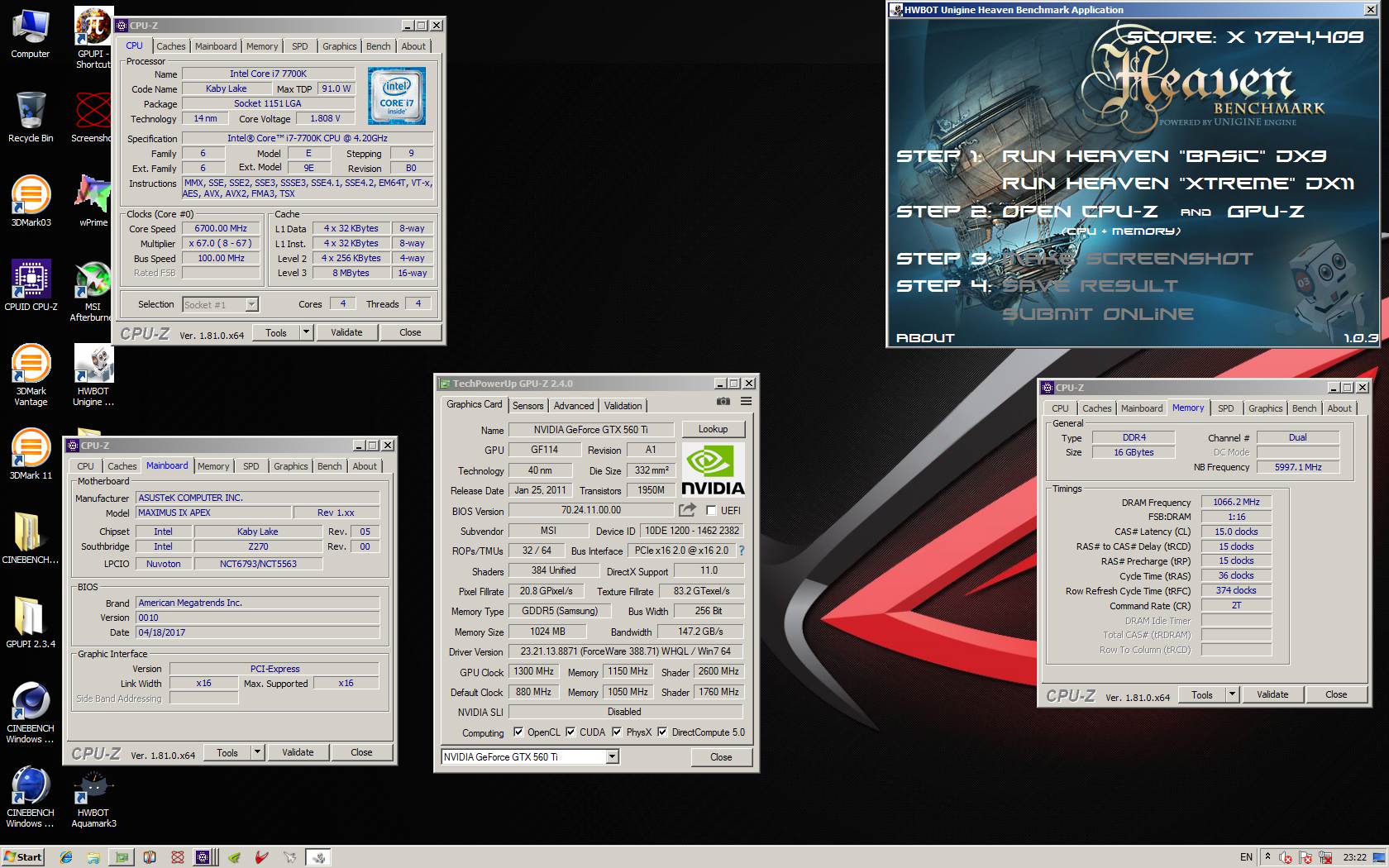Expand the Tools arrow in CPU-Z CPU window
This screenshot has width=1389, height=868.
[306, 332]
